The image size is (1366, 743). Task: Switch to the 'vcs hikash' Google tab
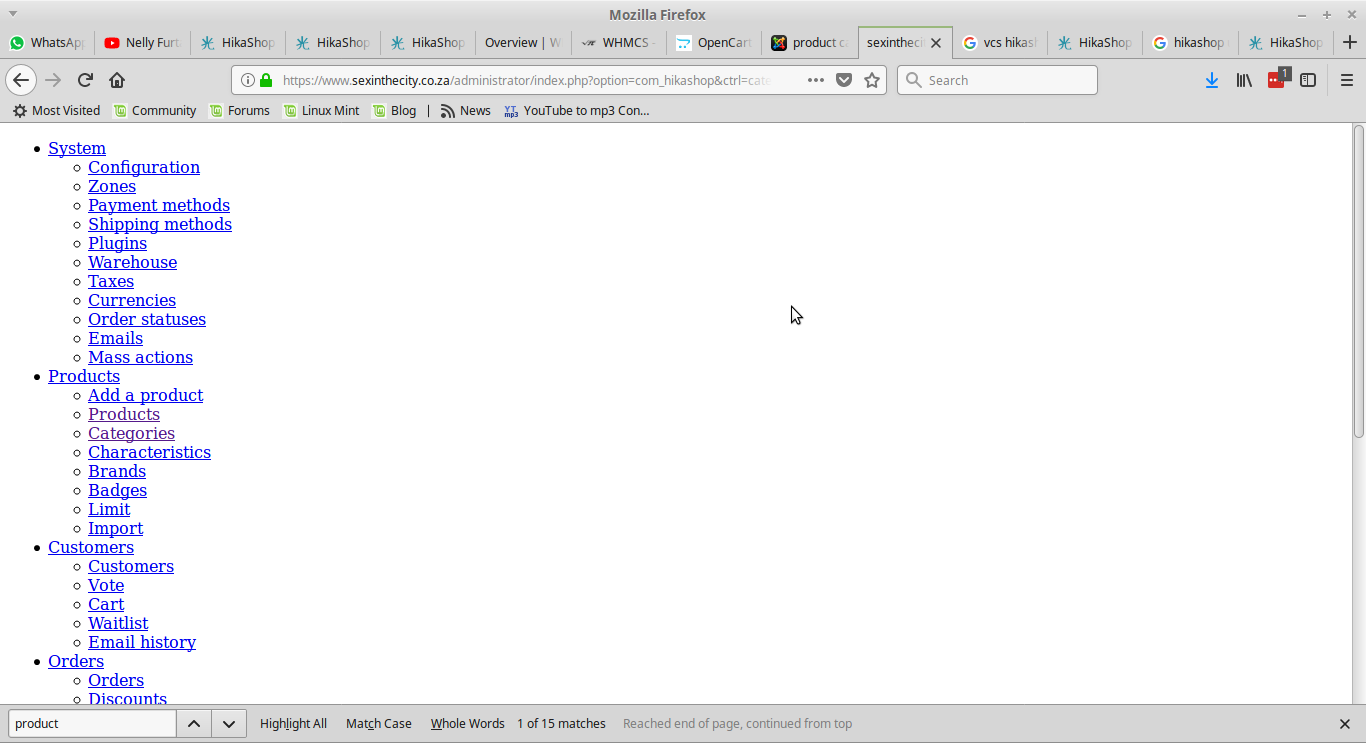(999, 42)
